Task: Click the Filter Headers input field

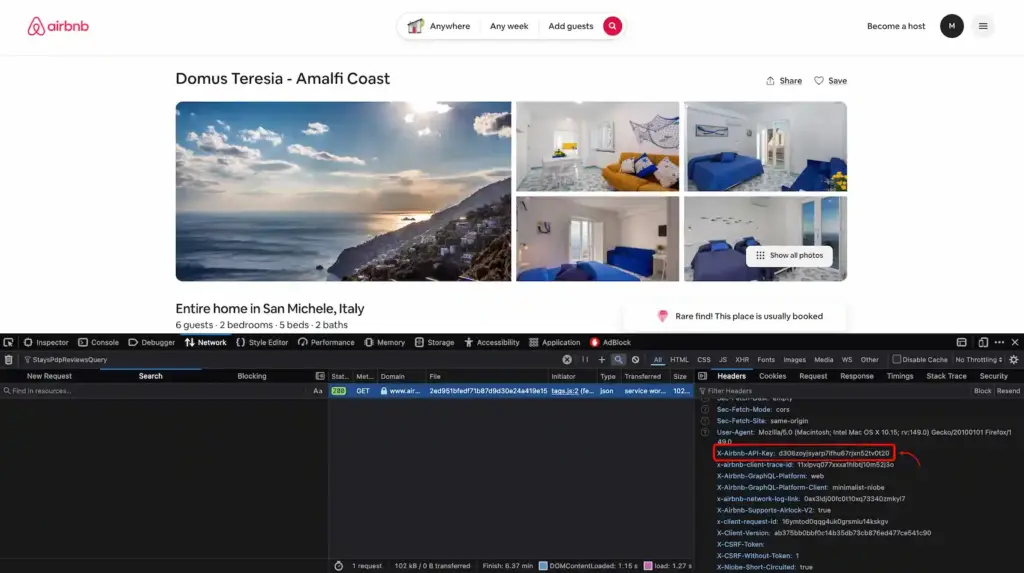Action: (833, 391)
